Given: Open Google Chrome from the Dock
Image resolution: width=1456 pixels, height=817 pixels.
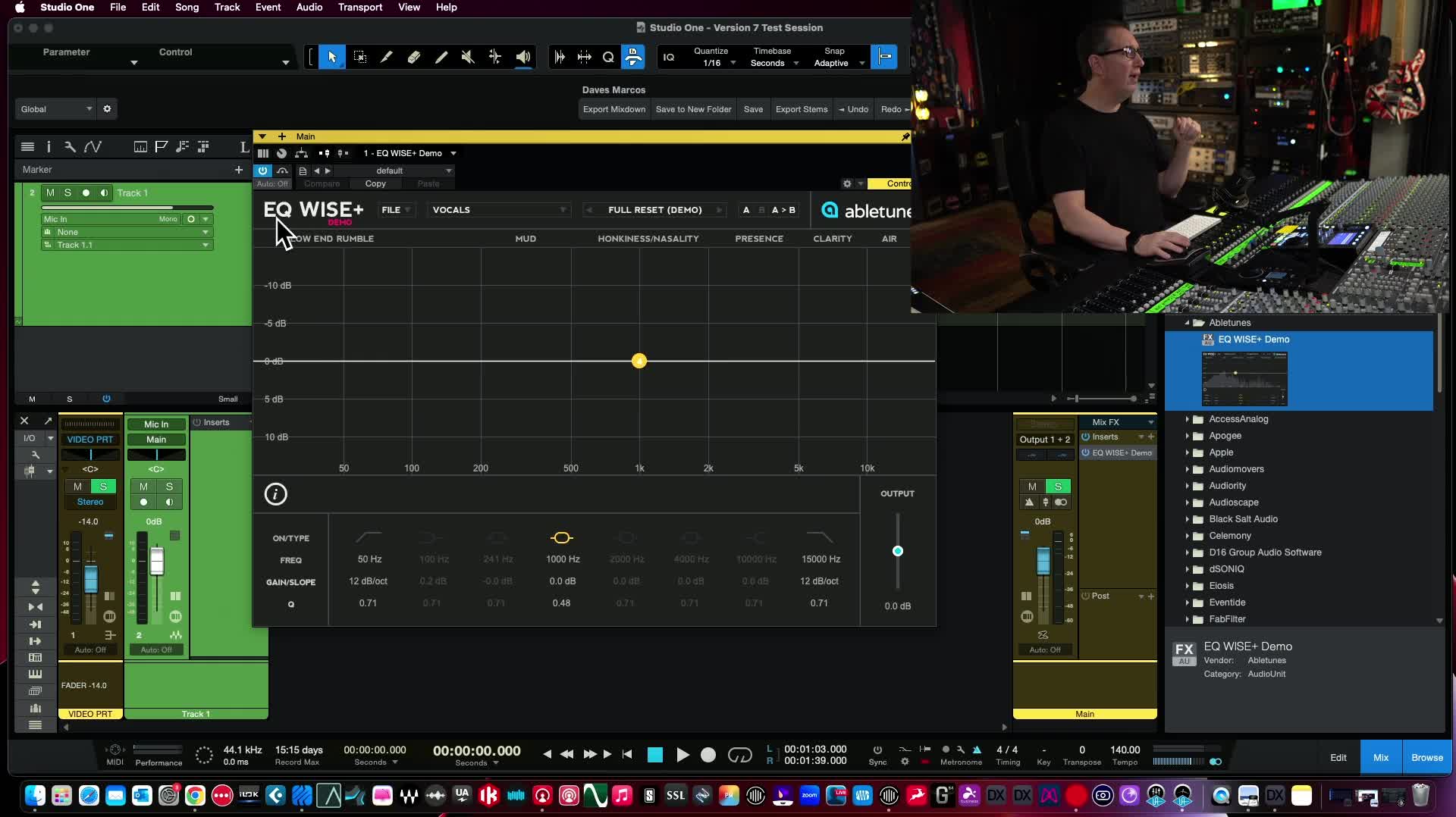Looking at the screenshot, I should [195, 795].
